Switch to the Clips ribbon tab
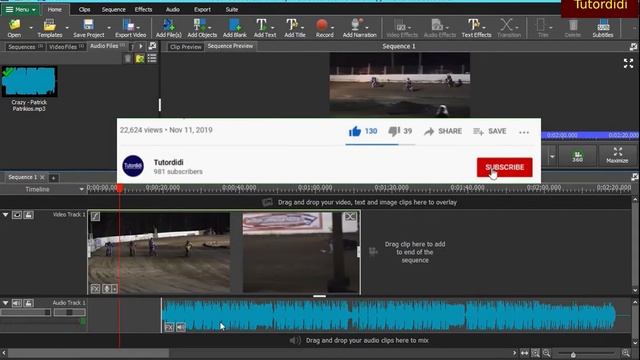Viewport: 640px width, 360px height. (x=84, y=9)
